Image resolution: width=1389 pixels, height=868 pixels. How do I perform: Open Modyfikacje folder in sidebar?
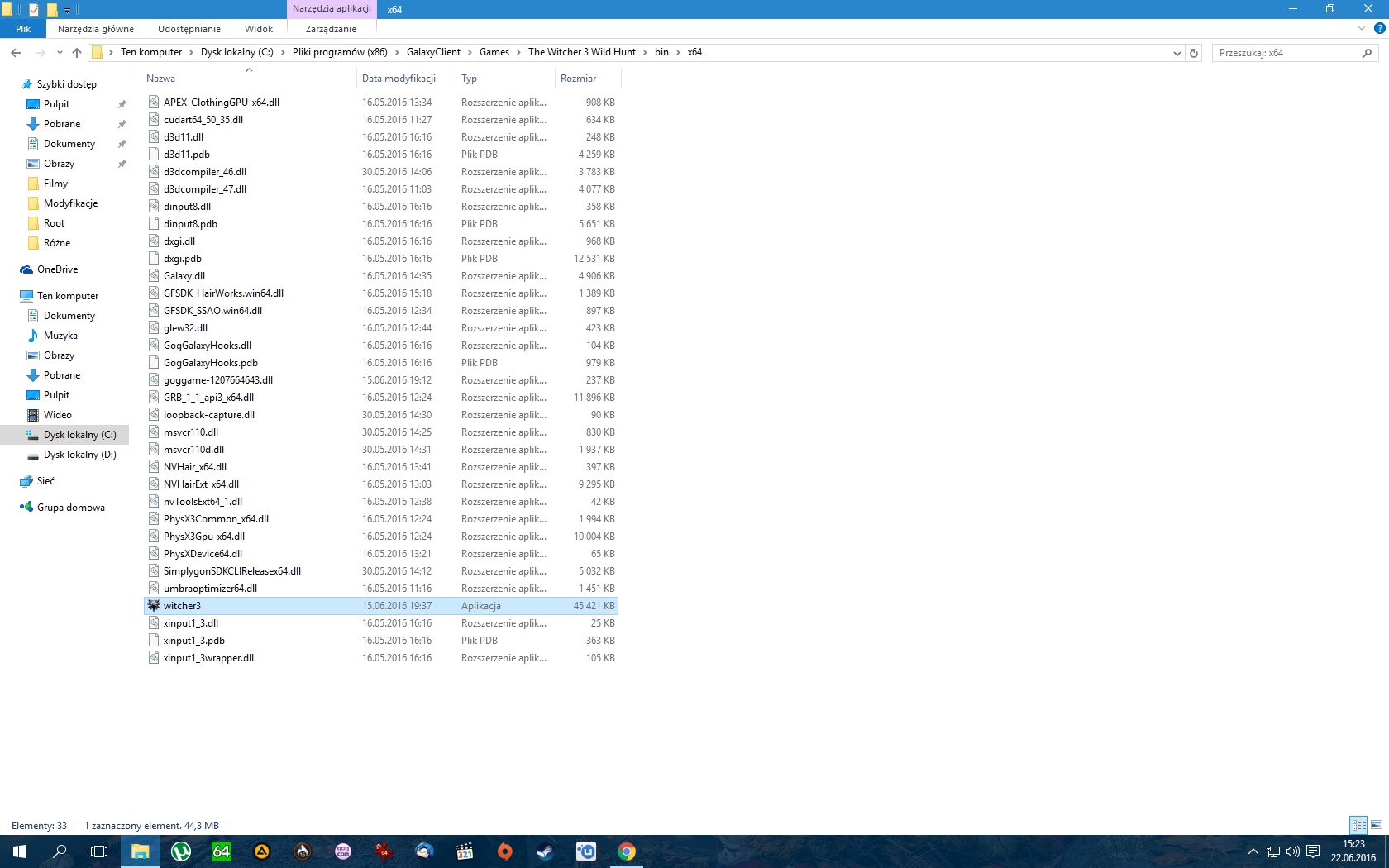(70, 203)
